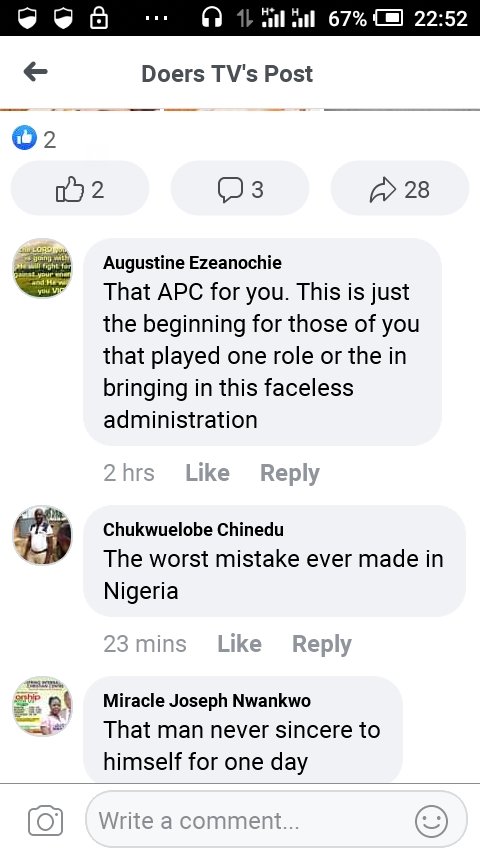Focus the Write a comment field

277,820
